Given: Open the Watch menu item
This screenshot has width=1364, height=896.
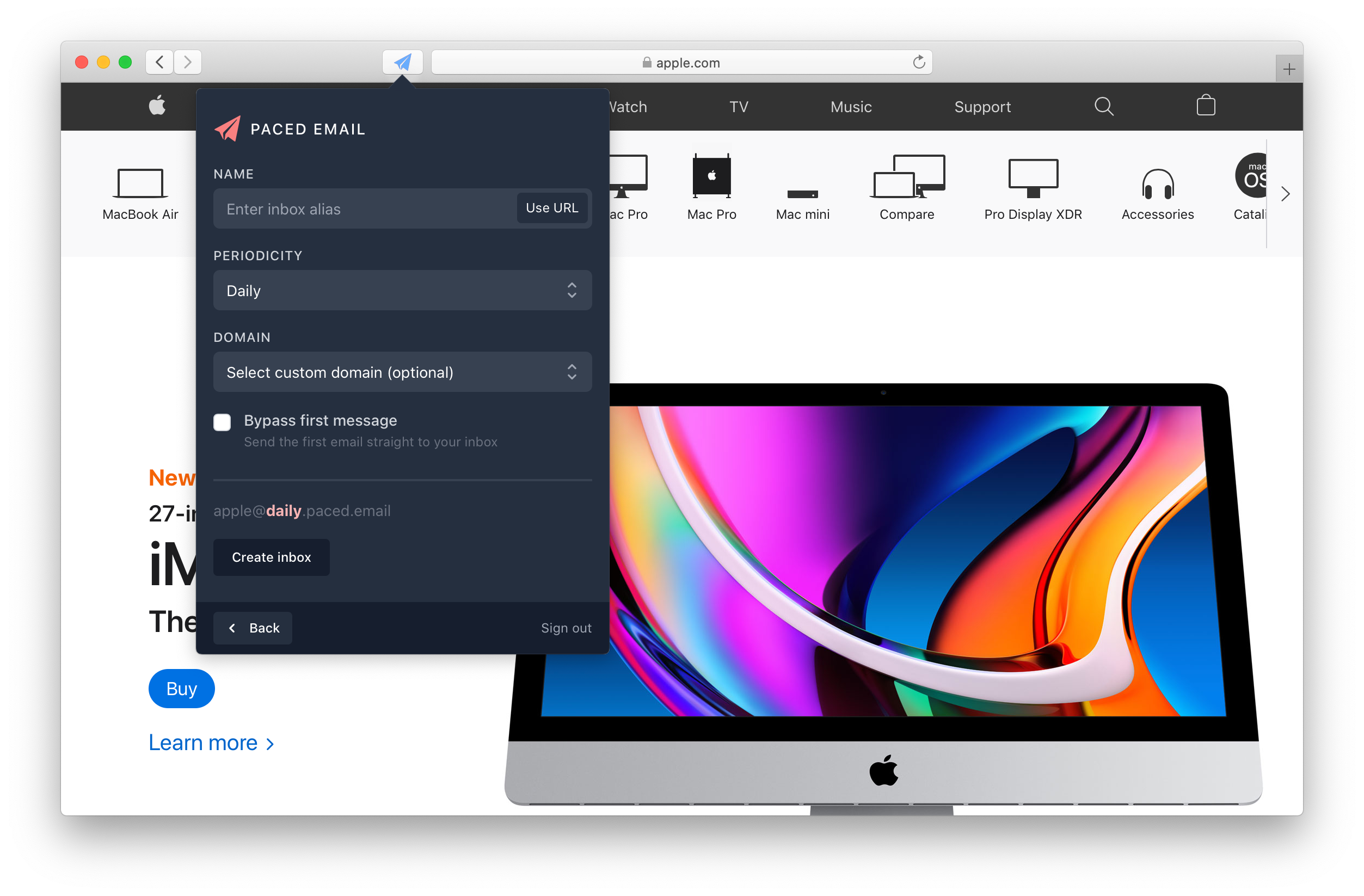Looking at the screenshot, I should tap(628, 107).
